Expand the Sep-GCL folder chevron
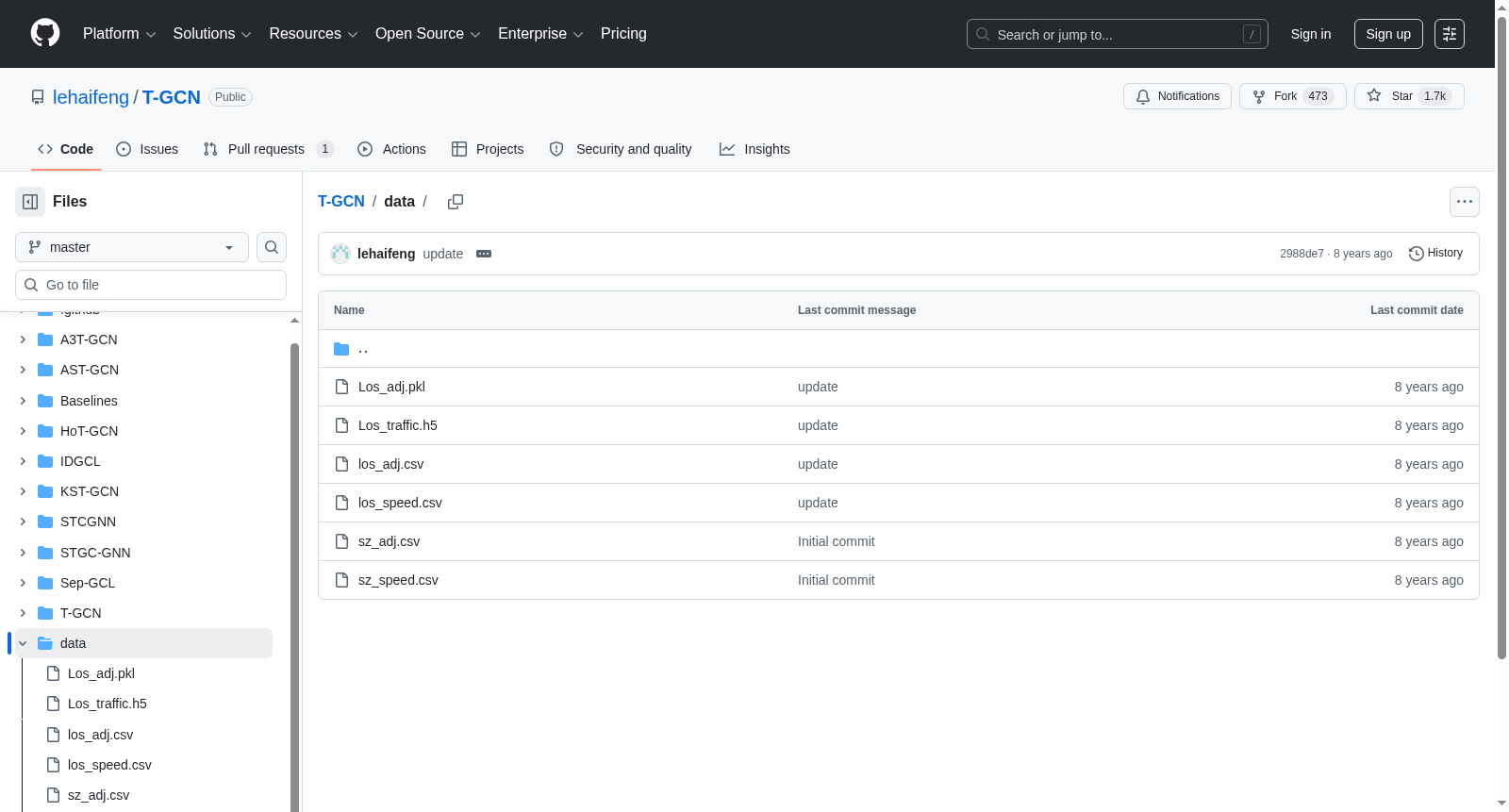Viewport: 1509px width, 812px height. 23,583
